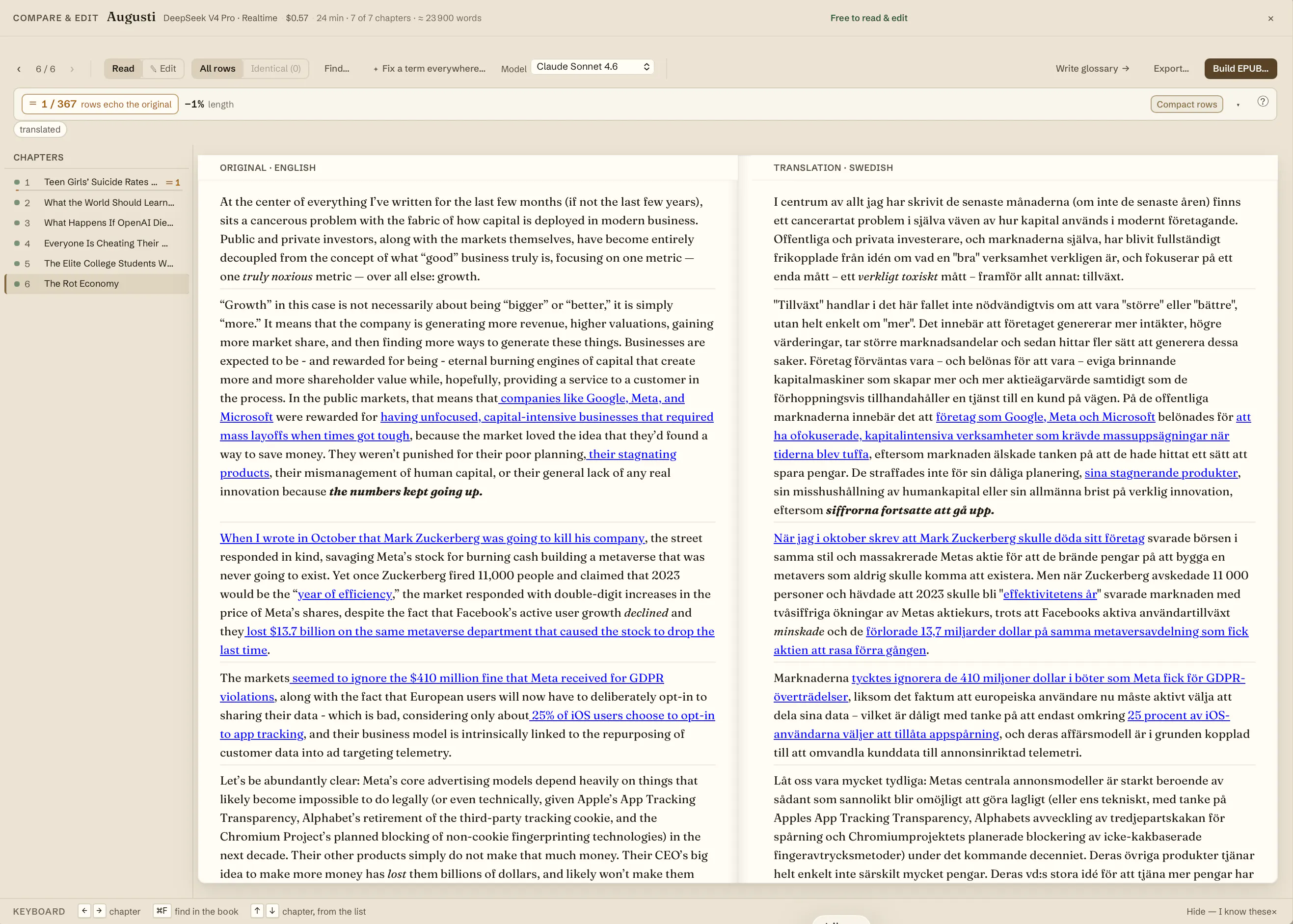Switch to Edit mode
The height and width of the screenshot is (924, 1293).
pyautogui.click(x=163, y=69)
